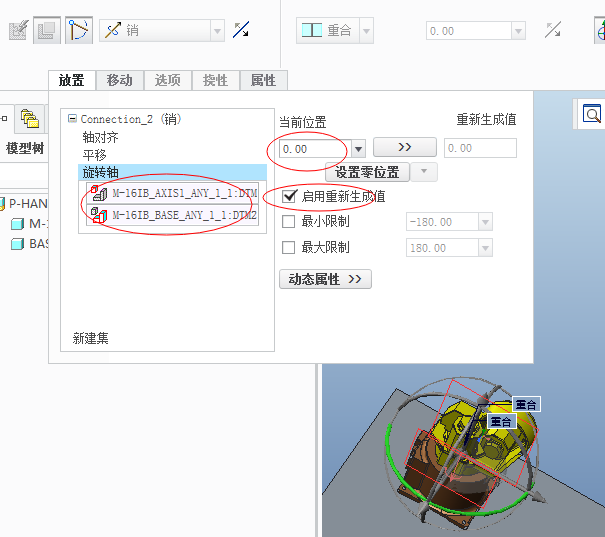Image resolution: width=605 pixels, height=537 pixels.
Task: Click the lower 重合 label in viewport
Action: (x=502, y=421)
